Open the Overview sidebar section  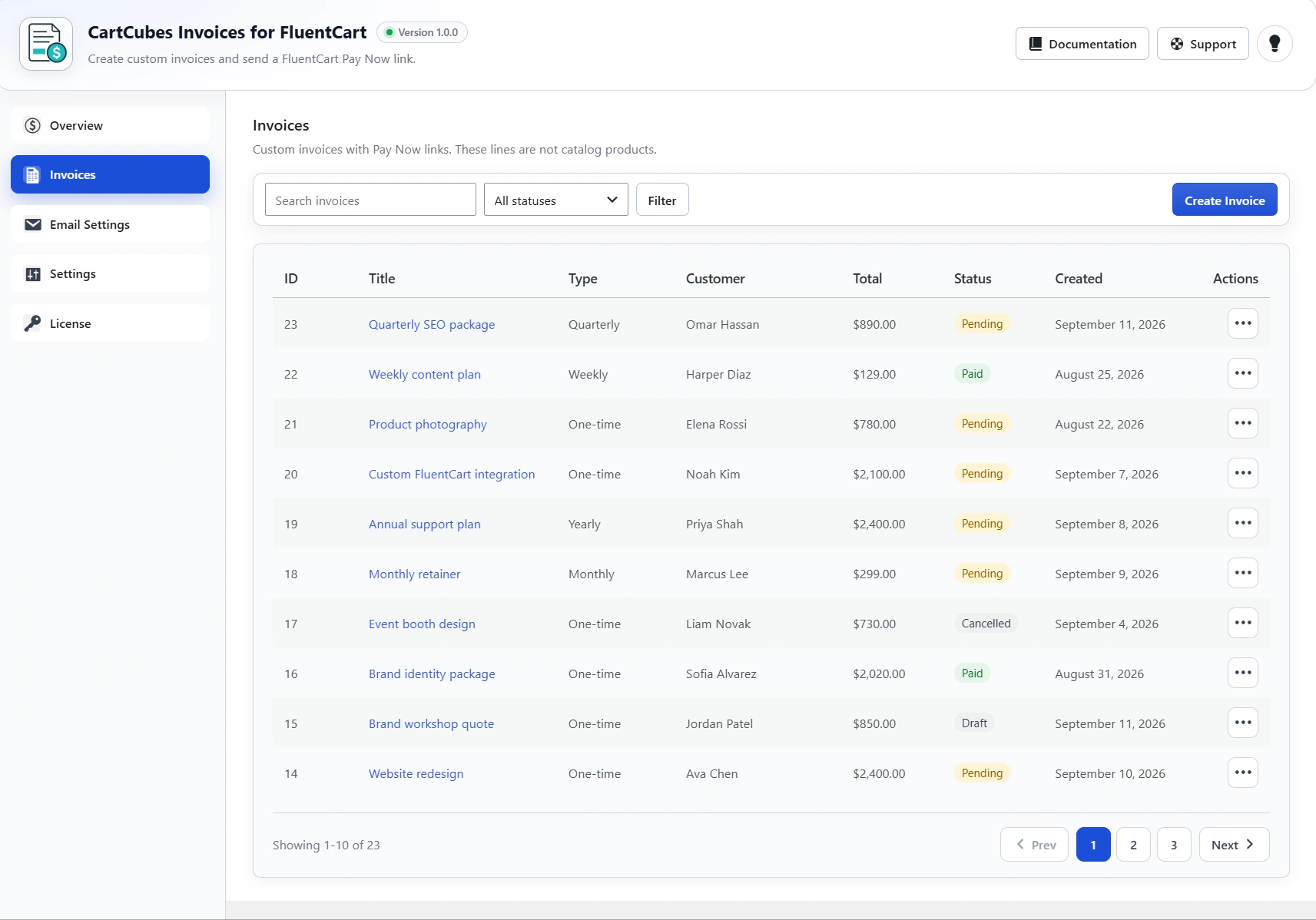pyautogui.click(x=110, y=125)
